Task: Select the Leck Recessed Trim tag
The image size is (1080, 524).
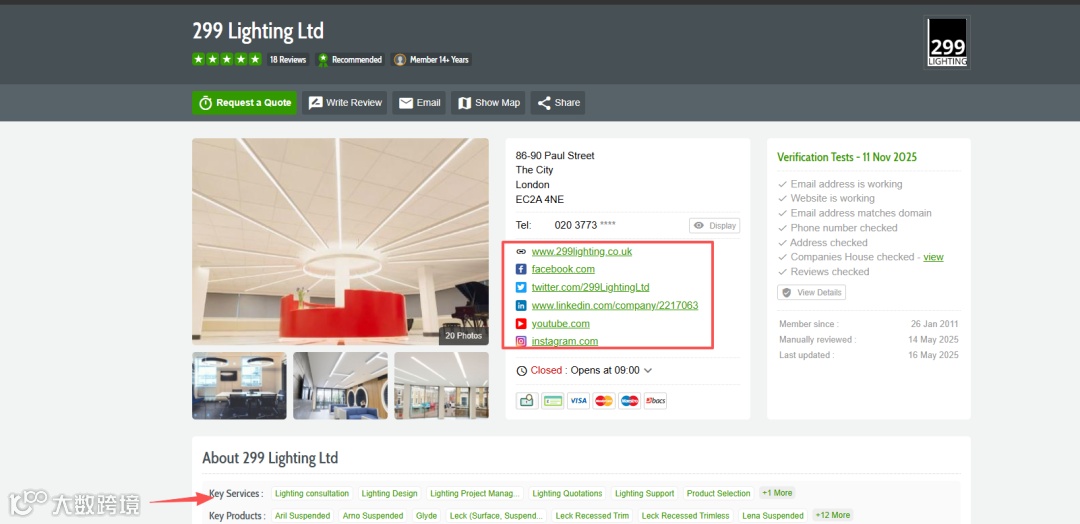Action: click(592, 516)
